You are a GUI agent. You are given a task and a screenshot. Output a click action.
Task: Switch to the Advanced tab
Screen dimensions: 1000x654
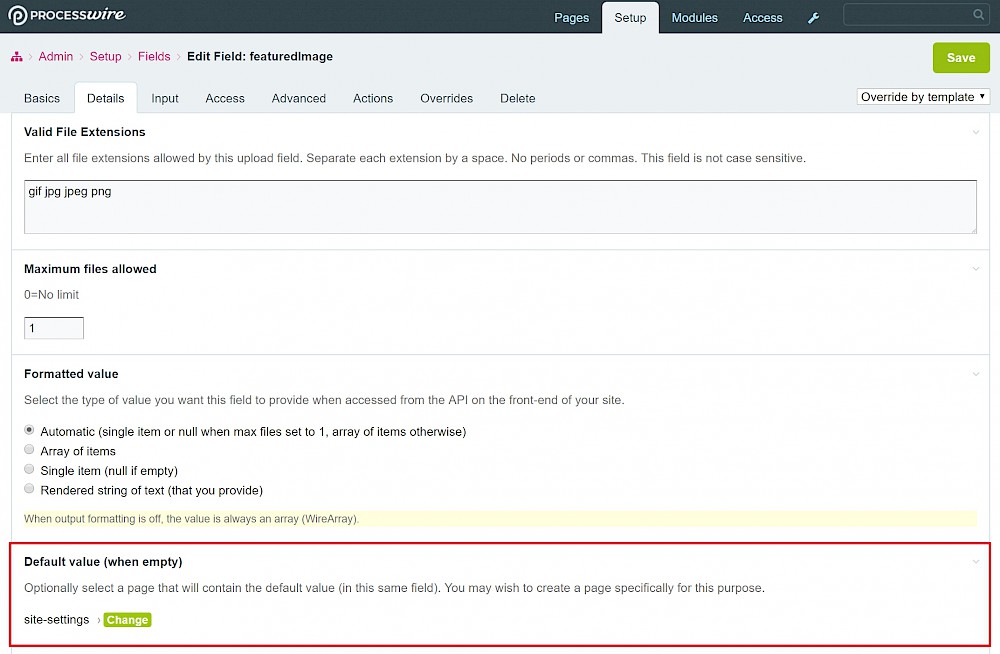tap(298, 98)
